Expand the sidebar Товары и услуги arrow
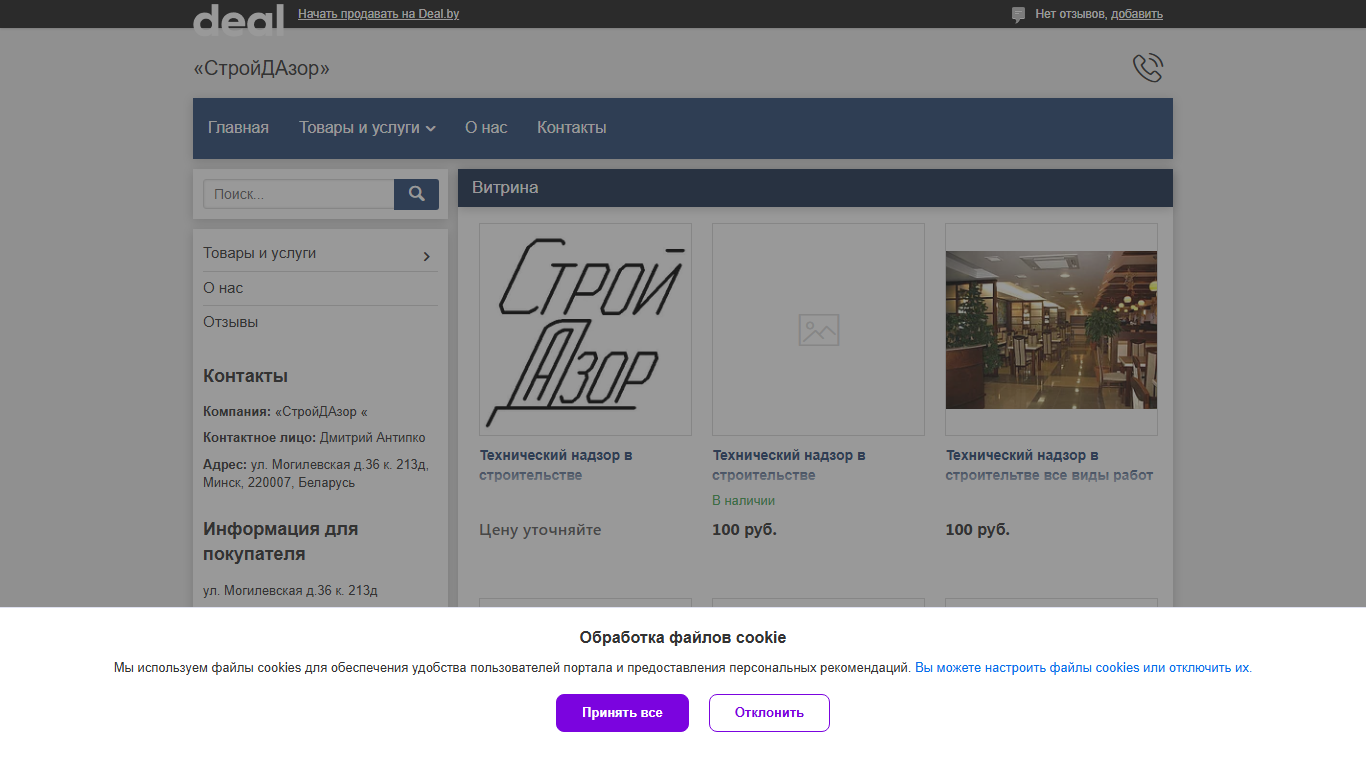 coord(427,256)
